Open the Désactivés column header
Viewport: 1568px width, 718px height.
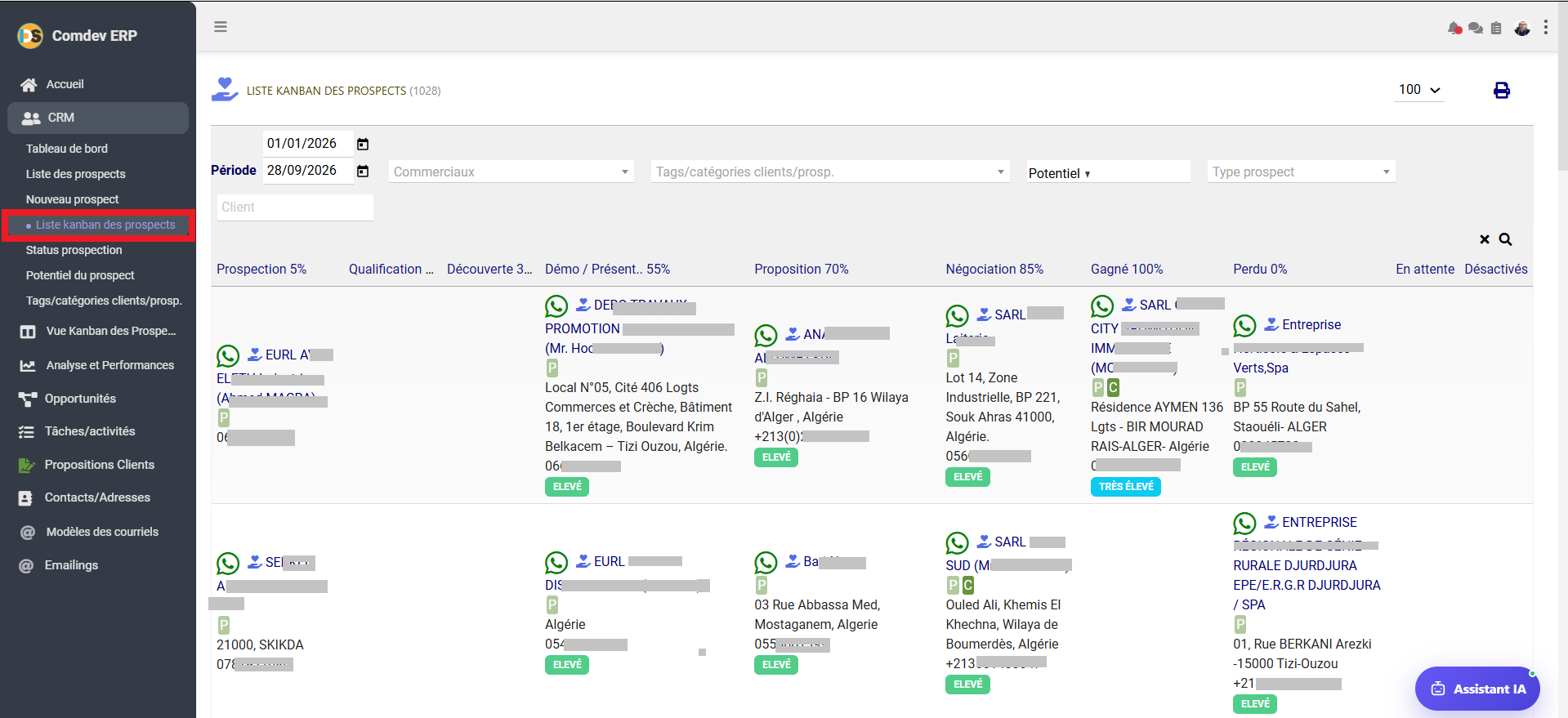click(1496, 269)
